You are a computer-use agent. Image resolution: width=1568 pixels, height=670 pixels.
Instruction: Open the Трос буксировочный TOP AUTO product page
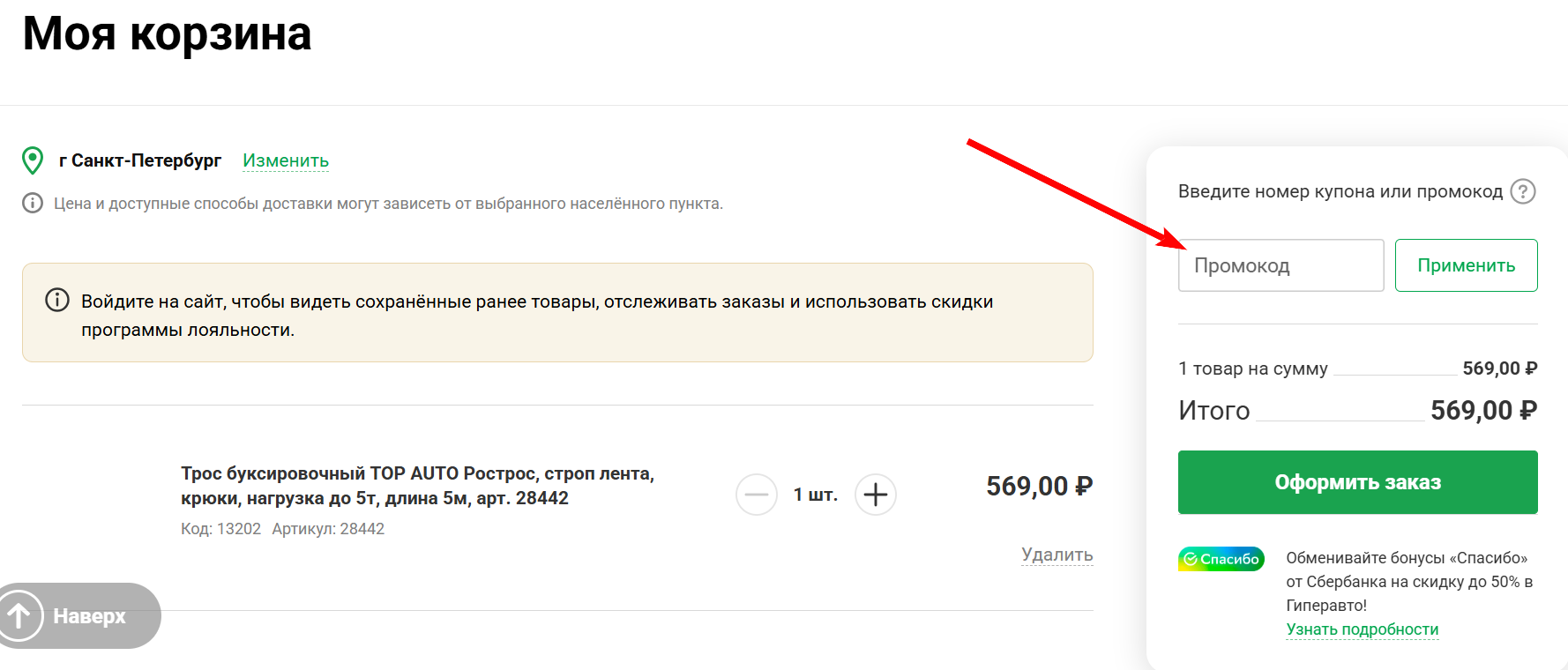pyautogui.click(x=416, y=485)
